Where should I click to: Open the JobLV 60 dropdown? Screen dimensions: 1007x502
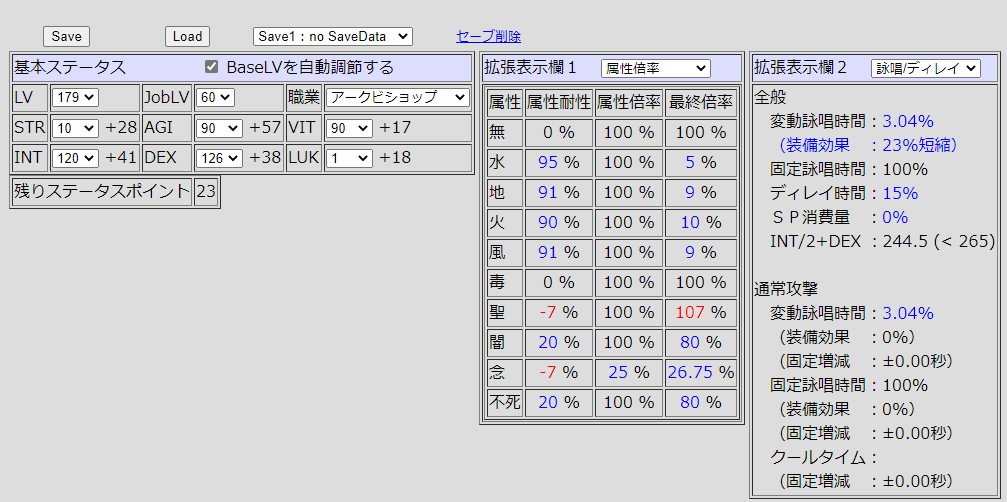tap(215, 98)
